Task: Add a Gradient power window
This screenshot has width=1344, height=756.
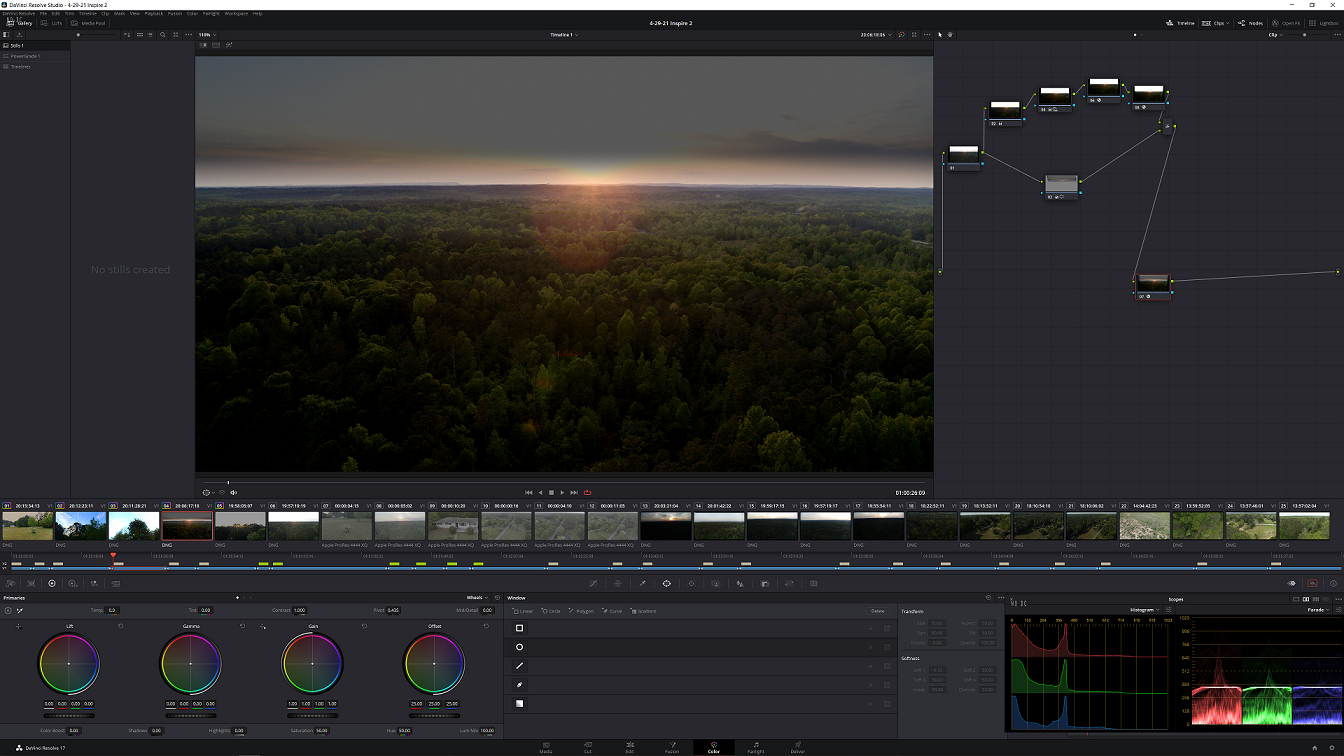Action: 643,611
